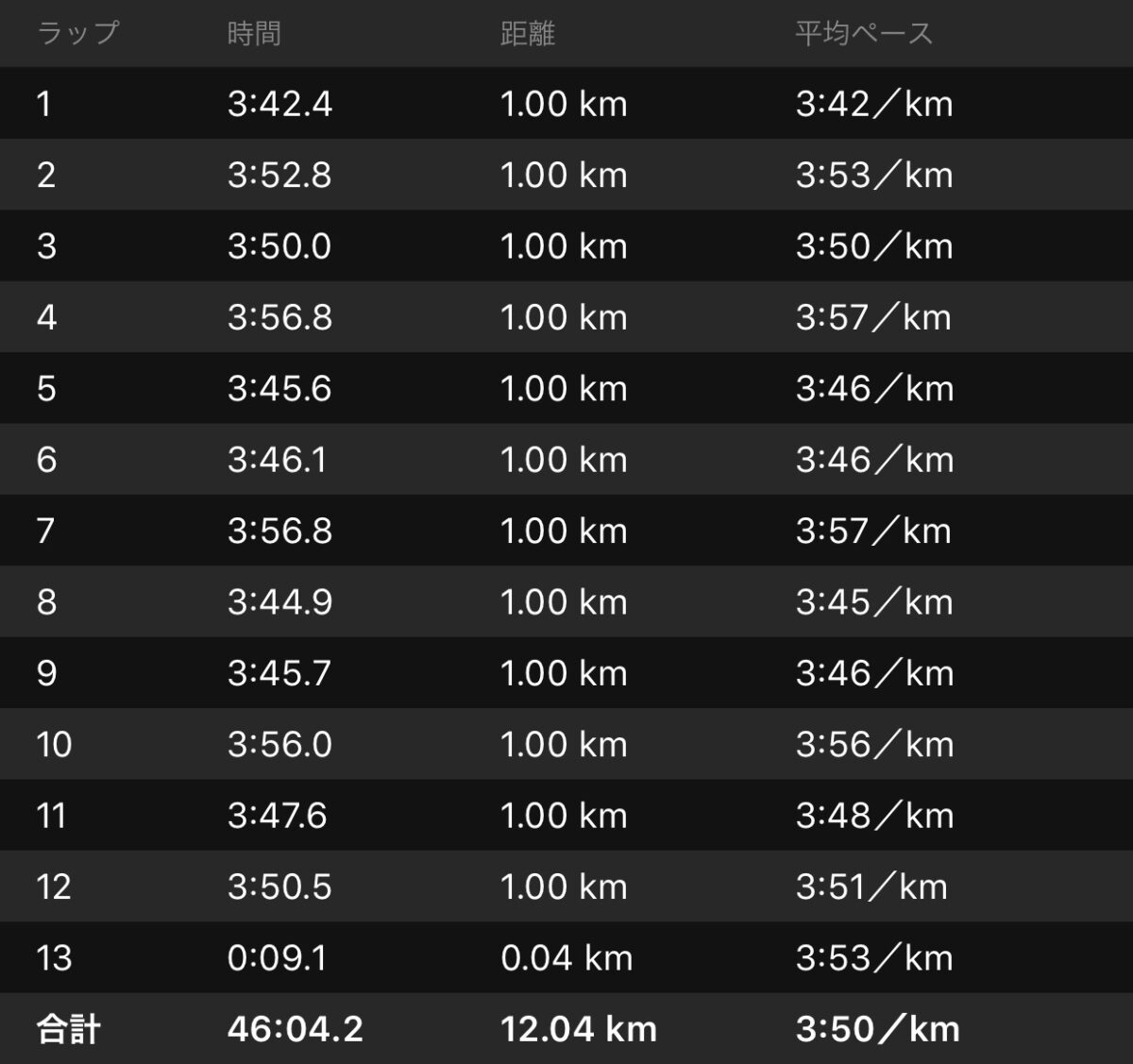
Task: Click the ラップ column header
Action: [x=78, y=33]
